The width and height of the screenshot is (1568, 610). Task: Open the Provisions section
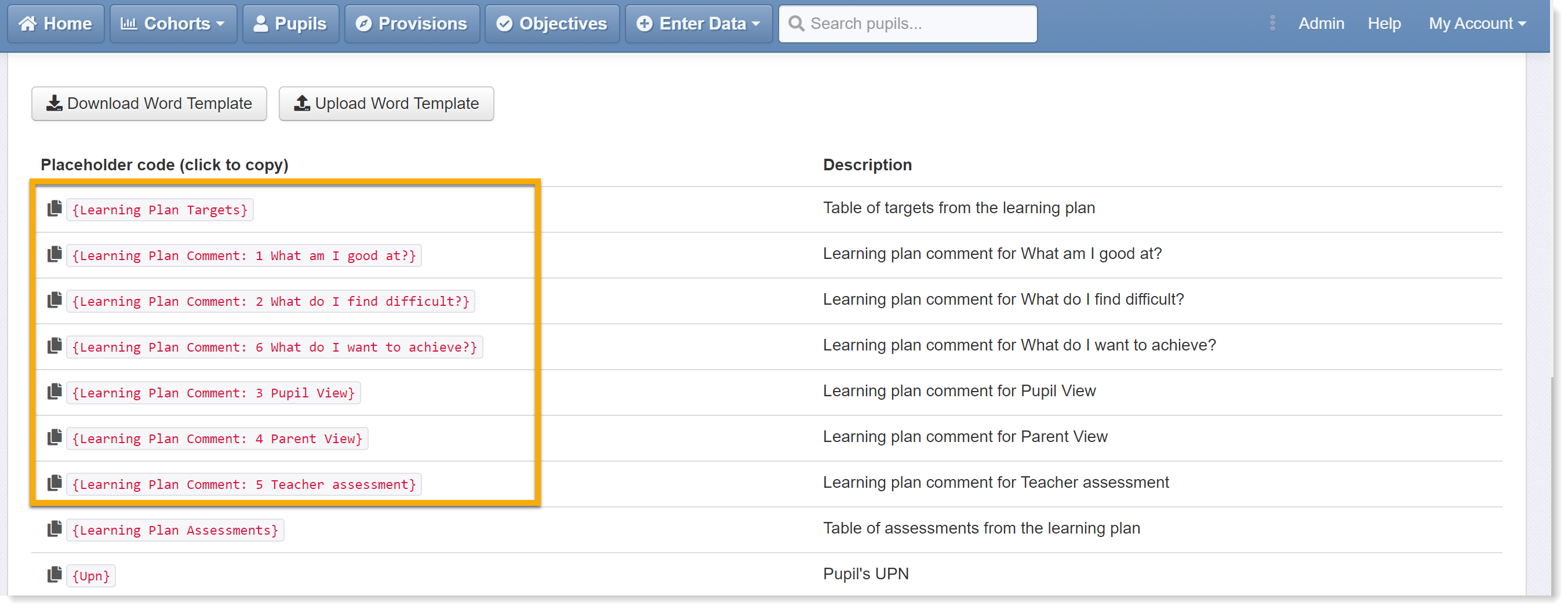click(x=412, y=24)
